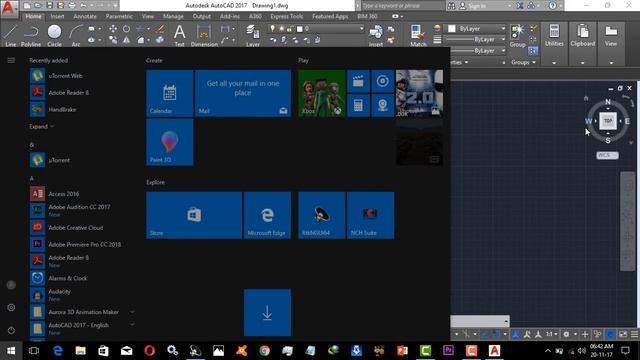Toggle group selection on/off button

(533, 51)
